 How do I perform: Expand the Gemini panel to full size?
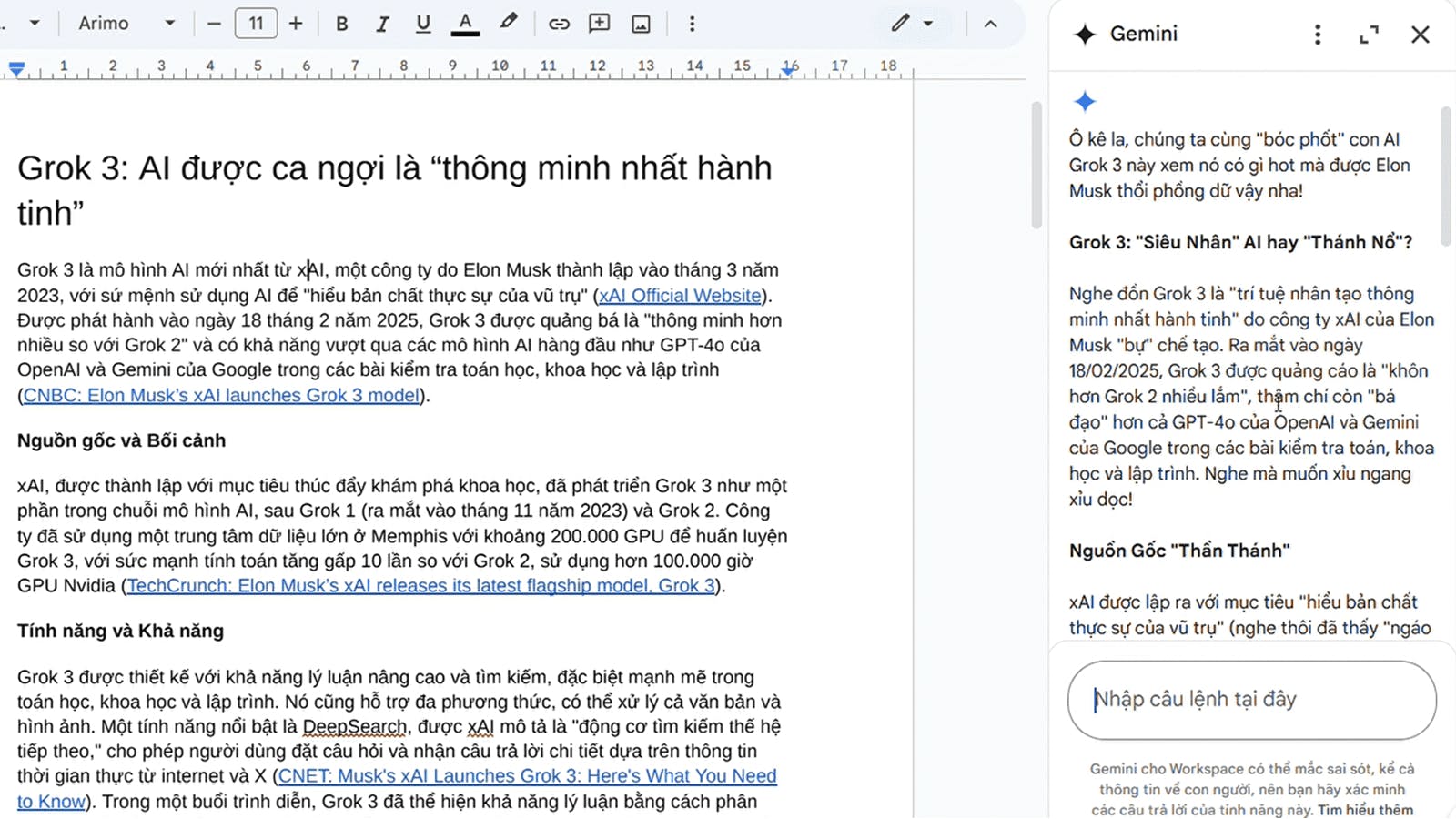(x=1369, y=35)
